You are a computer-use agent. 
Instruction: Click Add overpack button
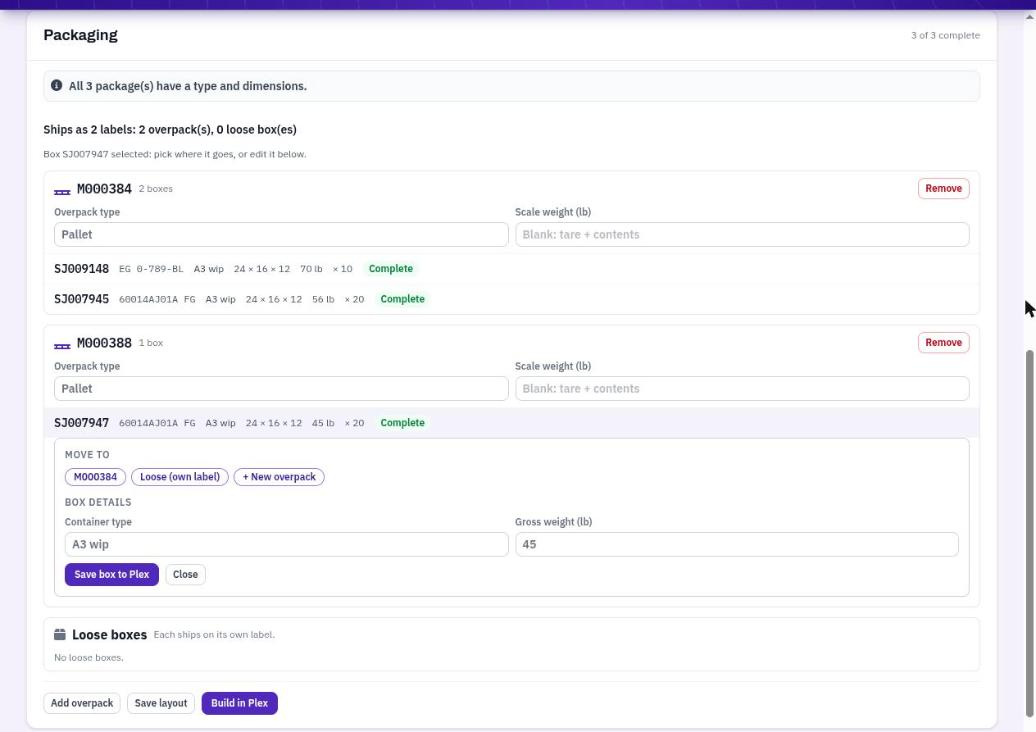82,703
